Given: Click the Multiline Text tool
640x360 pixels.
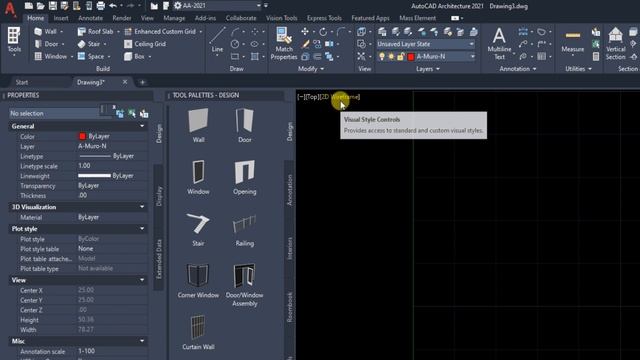Looking at the screenshot, I should click(499, 43).
